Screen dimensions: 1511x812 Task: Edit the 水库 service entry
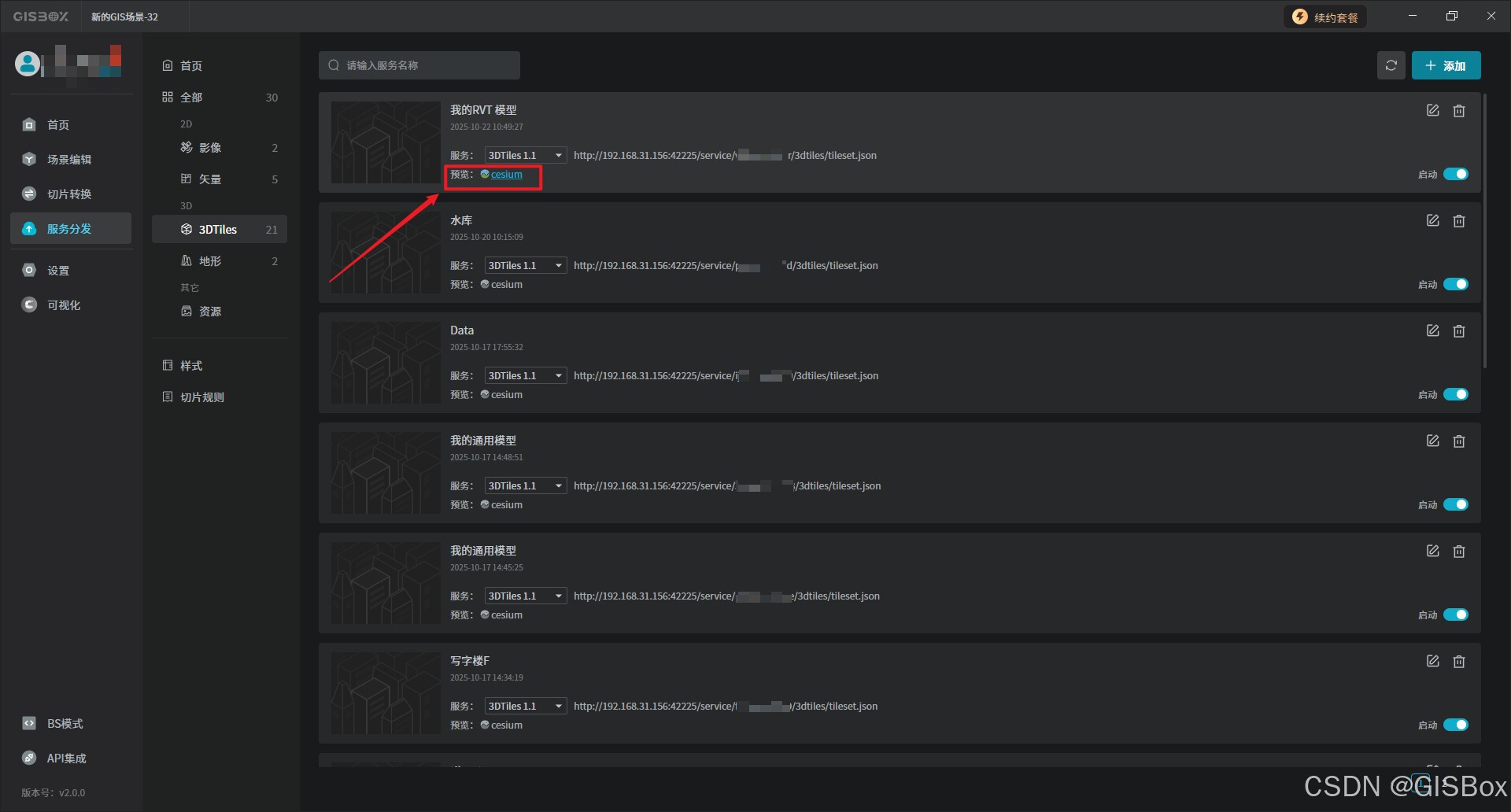1432,220
